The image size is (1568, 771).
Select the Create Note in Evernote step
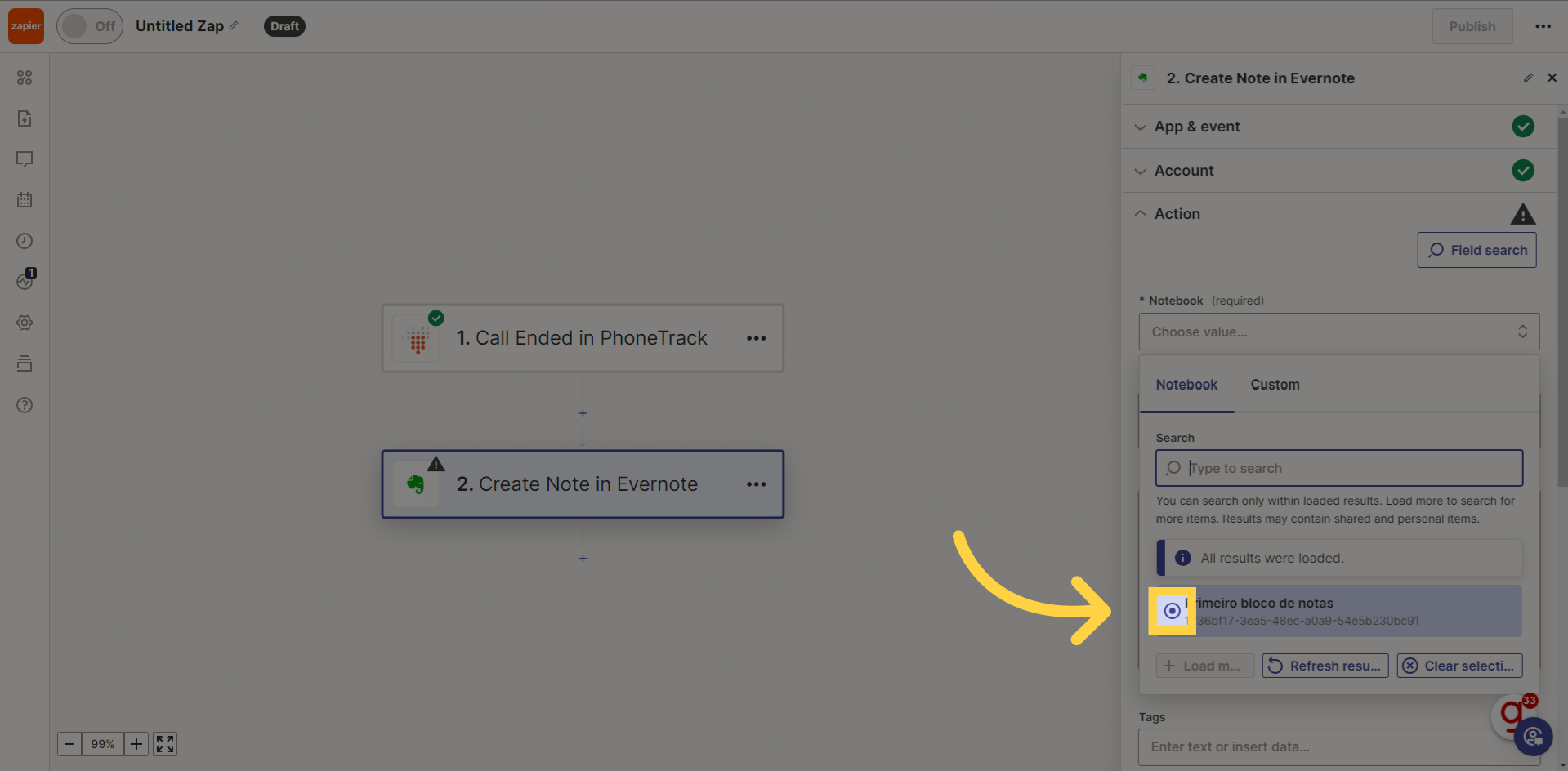click(583, 484)
